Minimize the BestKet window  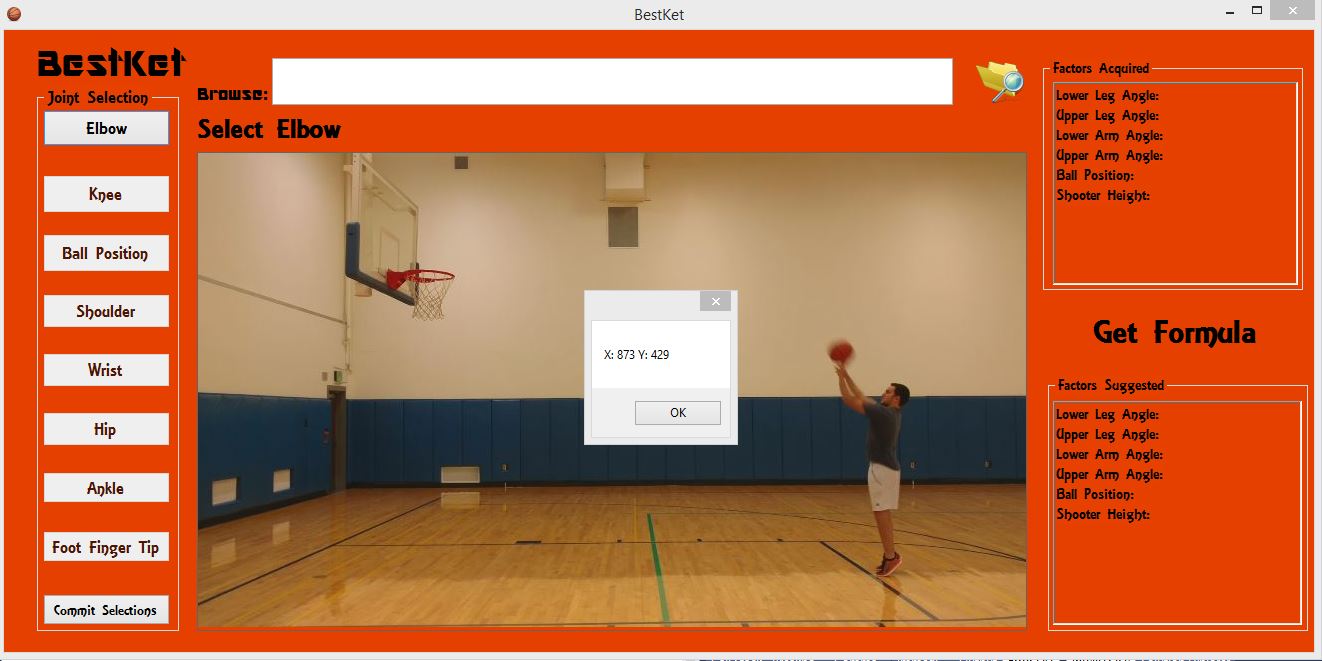tap(1232, 12)
